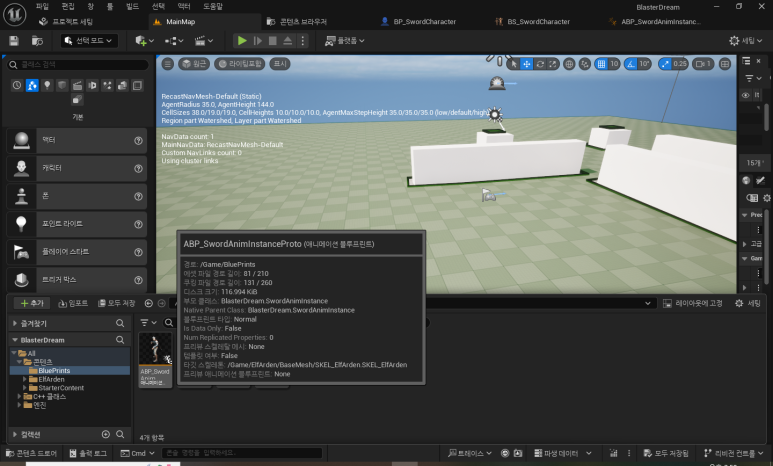The height and width of the screenshot is (466, 773).
Task: Open the 원근 perspective view dropdown
Action: tap(194, 64)
